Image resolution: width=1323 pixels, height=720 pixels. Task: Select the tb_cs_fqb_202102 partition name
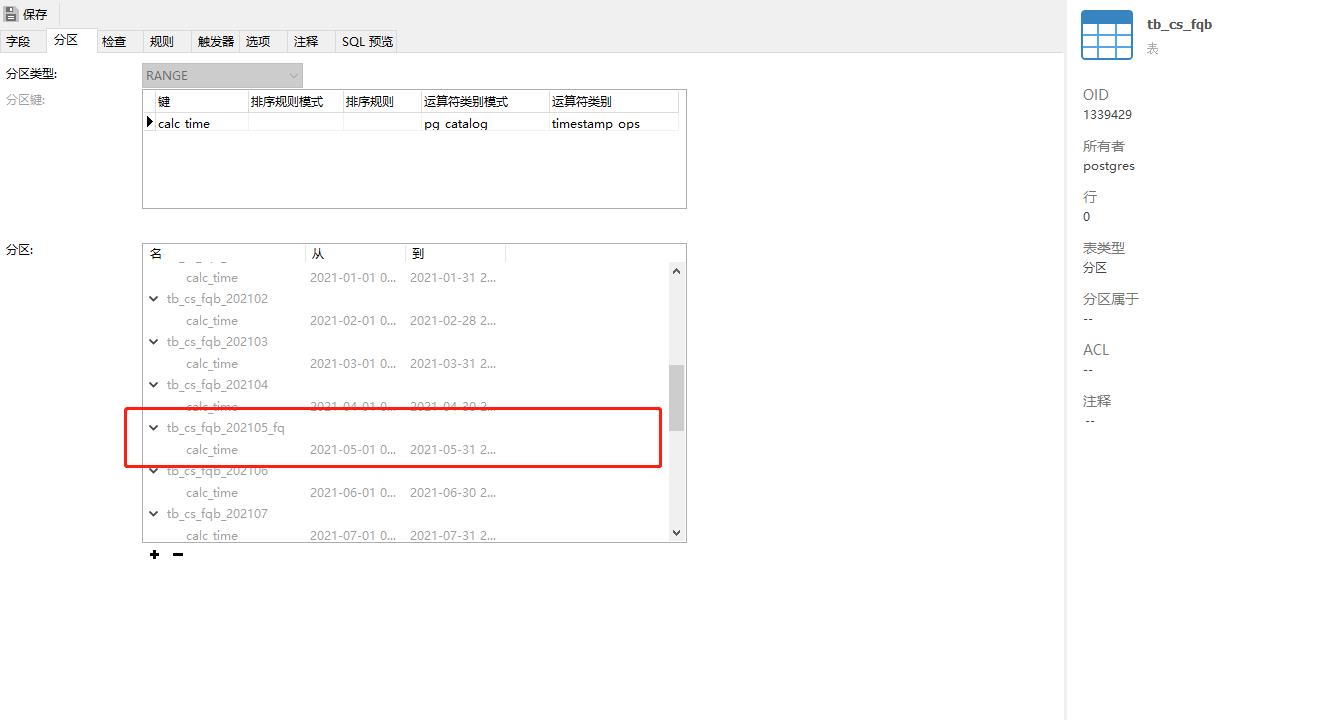point(217,299)
